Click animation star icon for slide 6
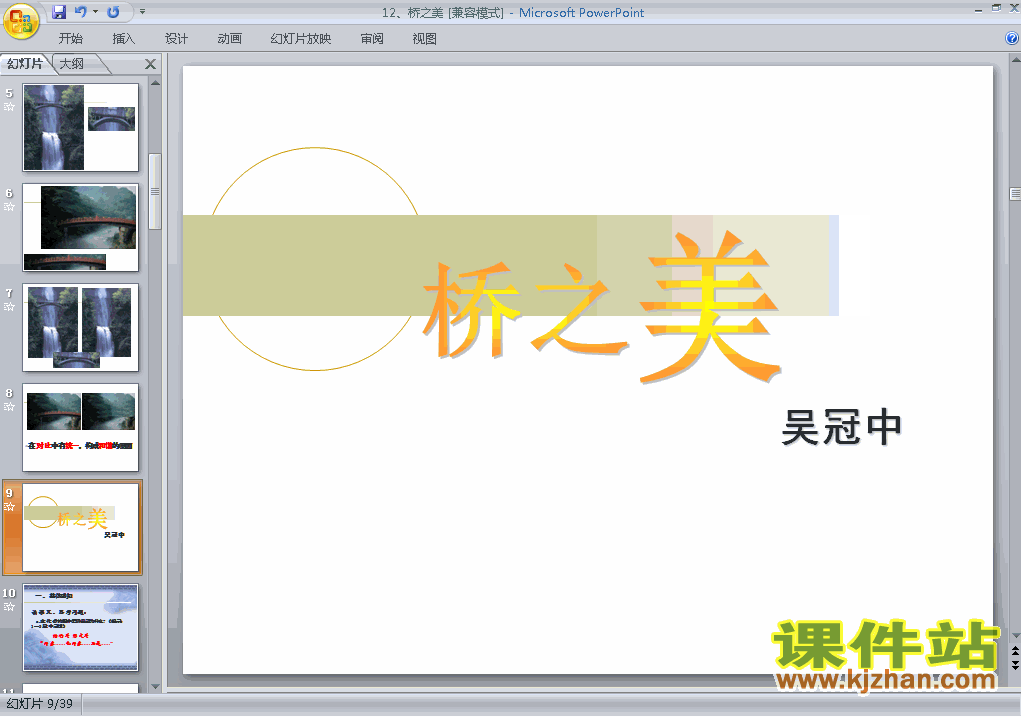Viewport: 1021px width, 717px height. (x=9, y=207)
